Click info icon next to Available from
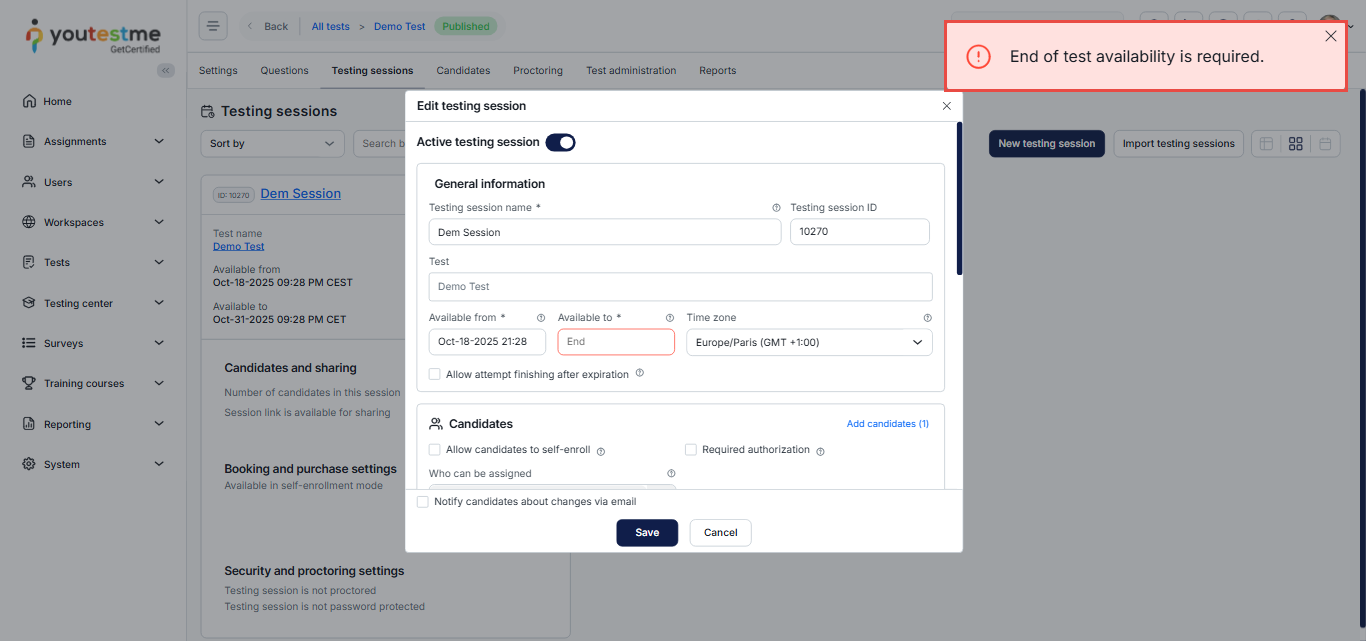1366x641 pixels. tap(541, 318)
